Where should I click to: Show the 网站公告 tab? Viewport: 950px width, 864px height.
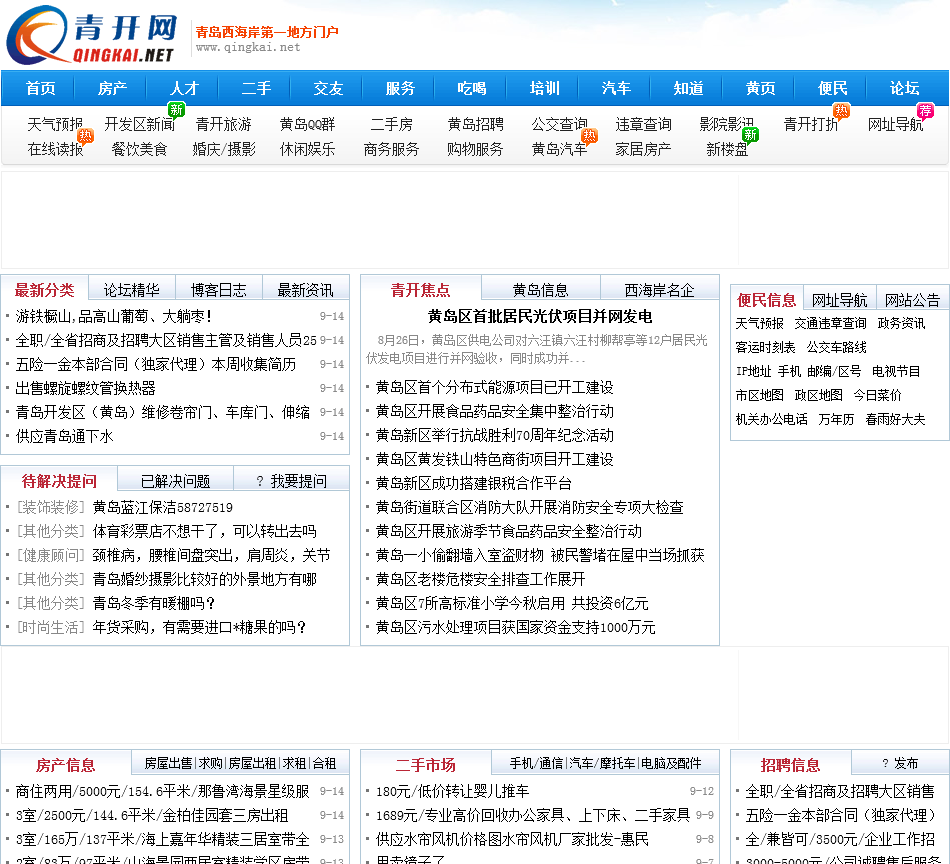tap(912, 300)
